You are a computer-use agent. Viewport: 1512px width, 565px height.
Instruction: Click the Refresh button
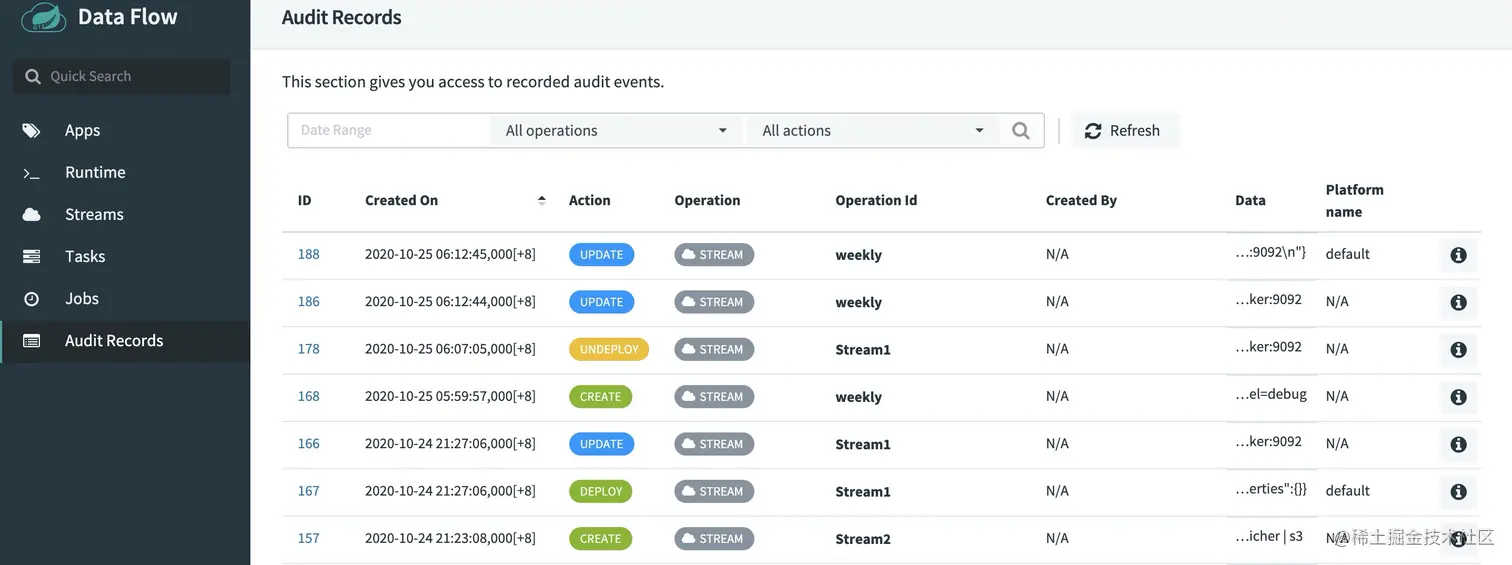coord(1125,130)
